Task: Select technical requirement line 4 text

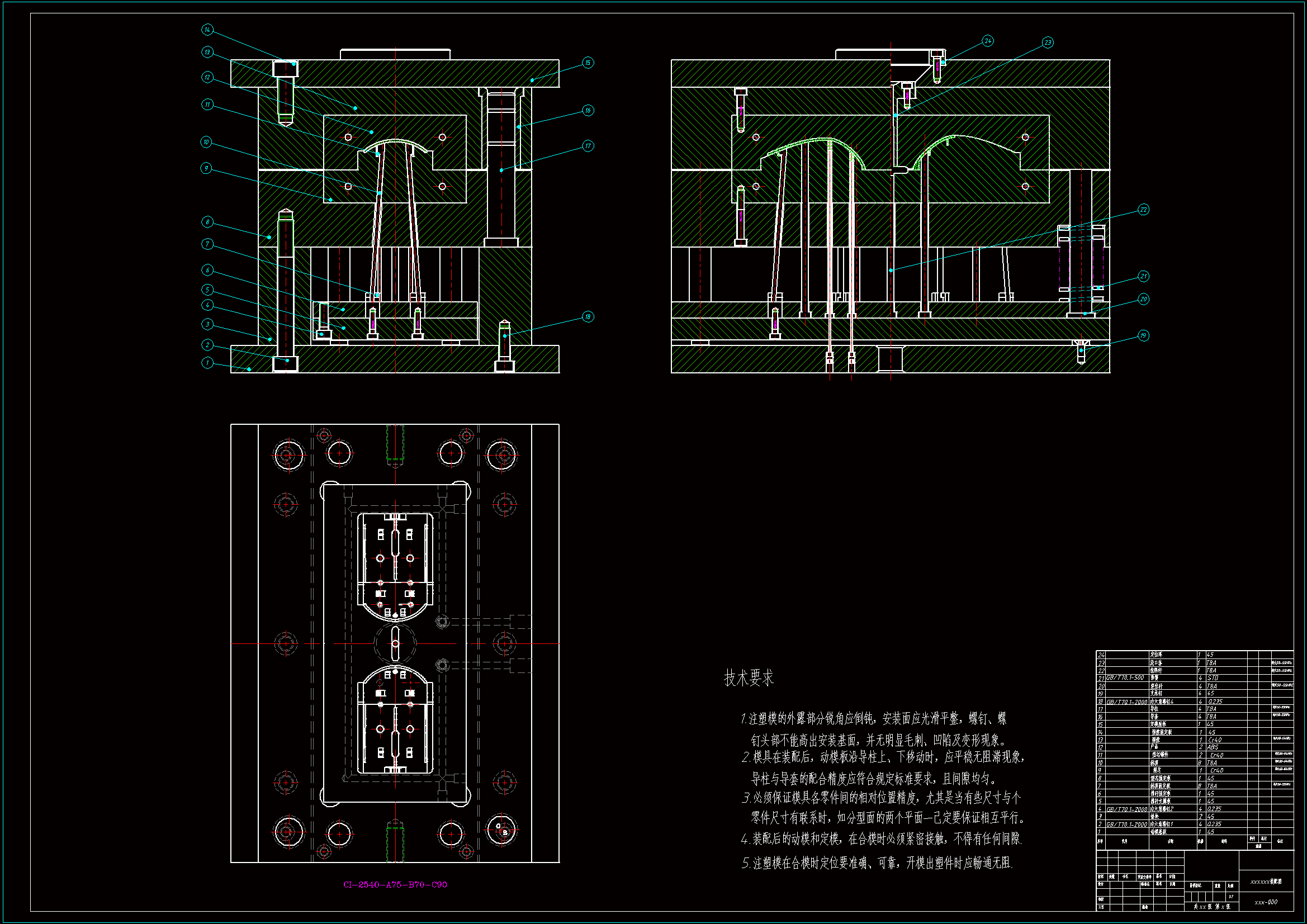Action: (881, 838)
